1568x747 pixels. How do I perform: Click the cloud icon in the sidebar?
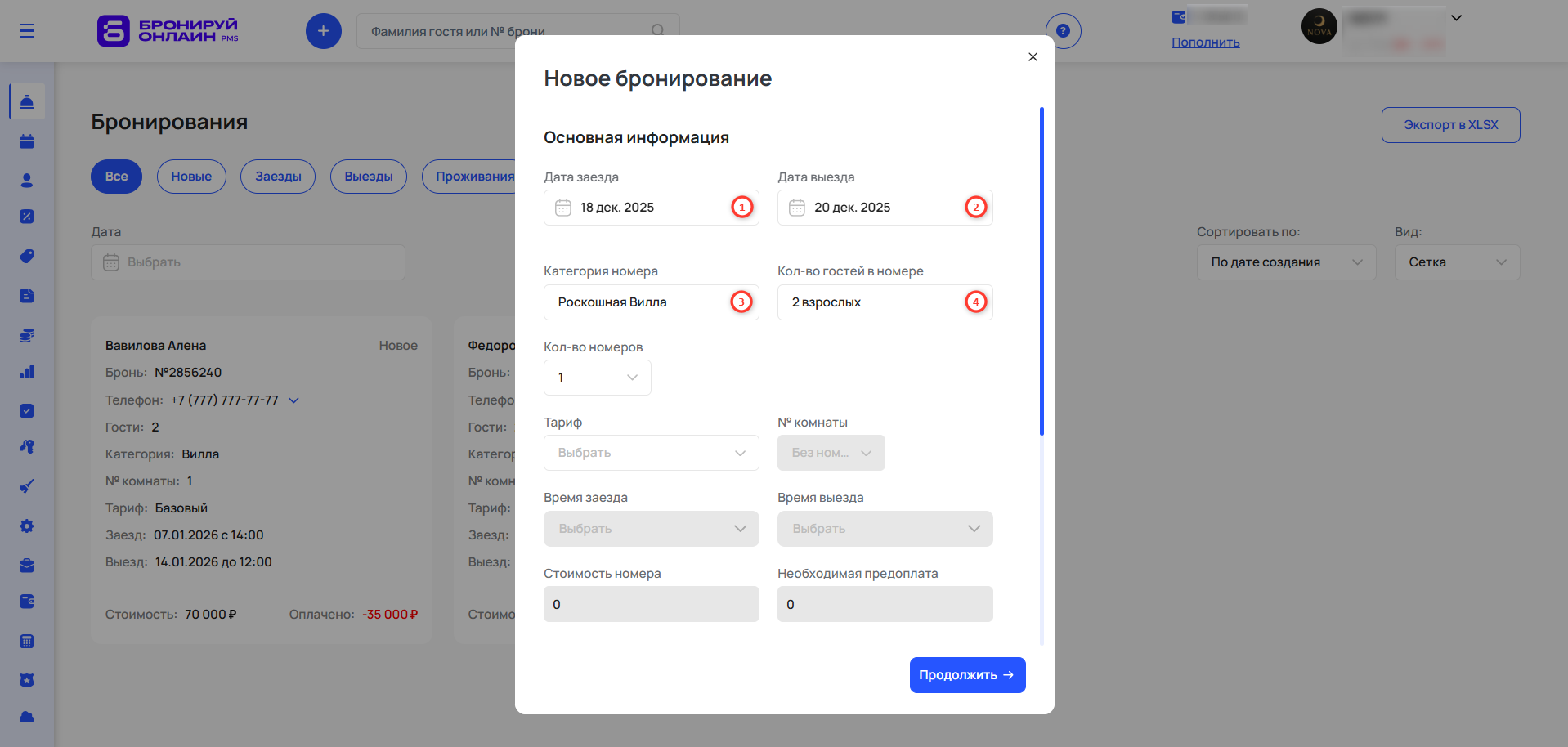(x=27, y=718)
